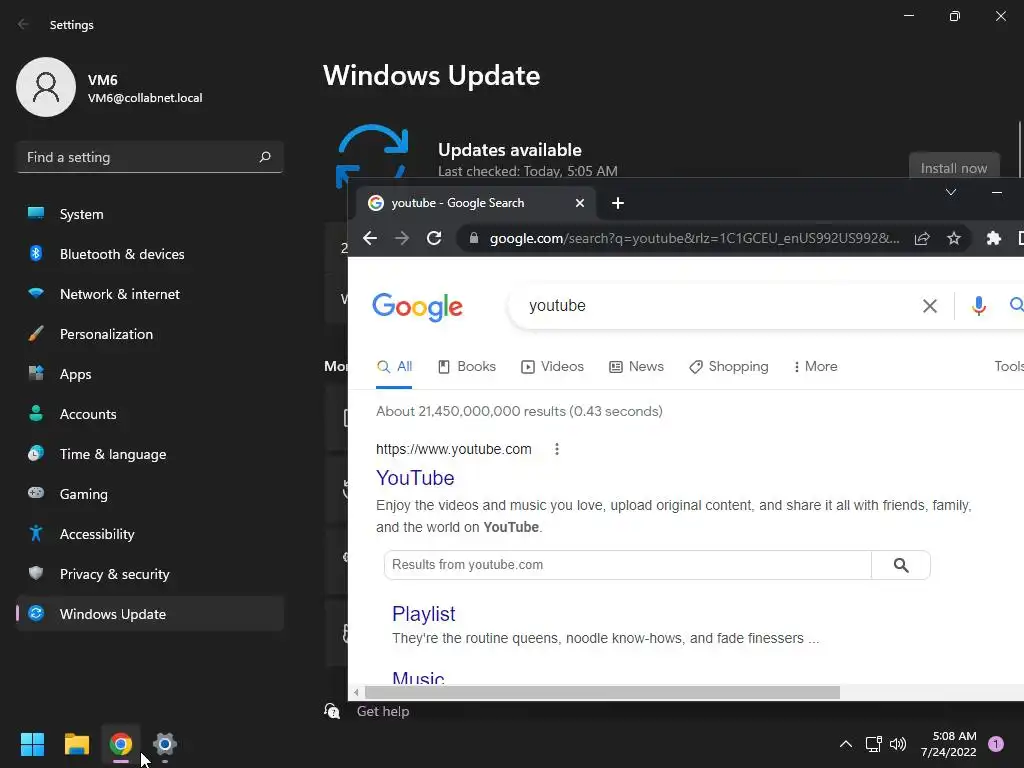
Task: Click Get help headset icon
Action: coord(332,711)
